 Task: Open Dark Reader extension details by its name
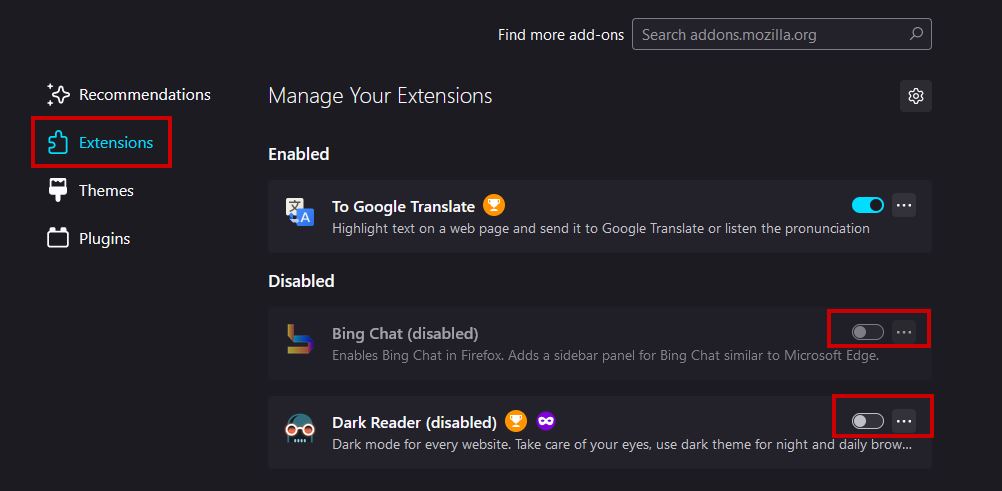coord(414,422)
